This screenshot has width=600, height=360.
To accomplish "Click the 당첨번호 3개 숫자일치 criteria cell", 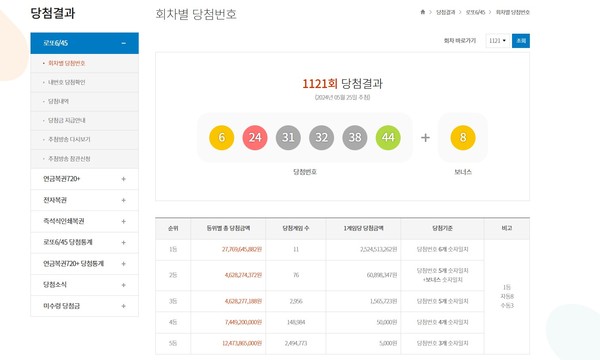I will [x=442, y=343].
